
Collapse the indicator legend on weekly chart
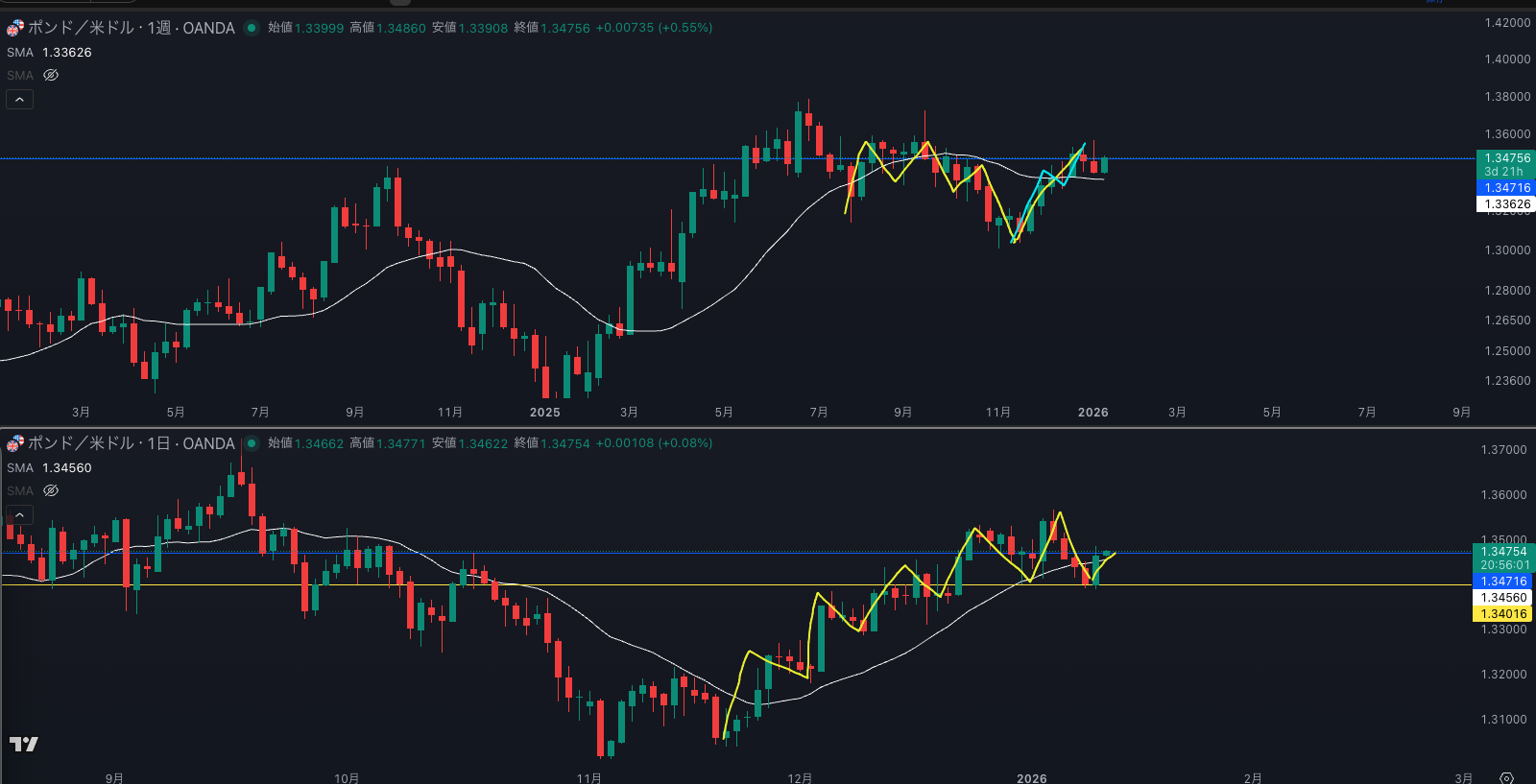pos(20,99)
